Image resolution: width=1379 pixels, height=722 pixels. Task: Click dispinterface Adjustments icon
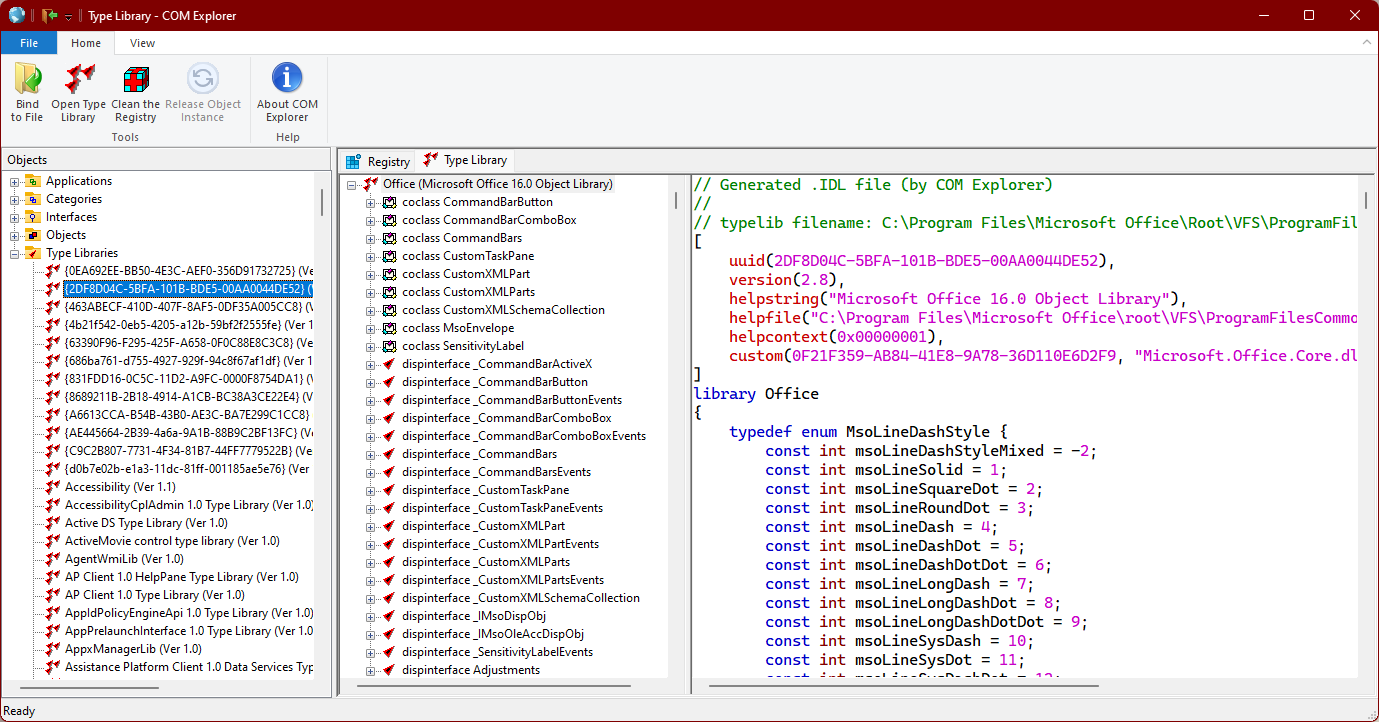pos(390,670)
